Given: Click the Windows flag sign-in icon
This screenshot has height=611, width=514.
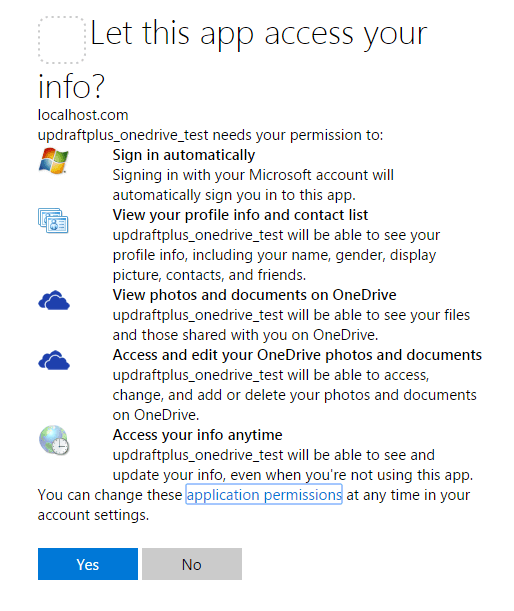Looking at the screenshot, I should 53,161.
